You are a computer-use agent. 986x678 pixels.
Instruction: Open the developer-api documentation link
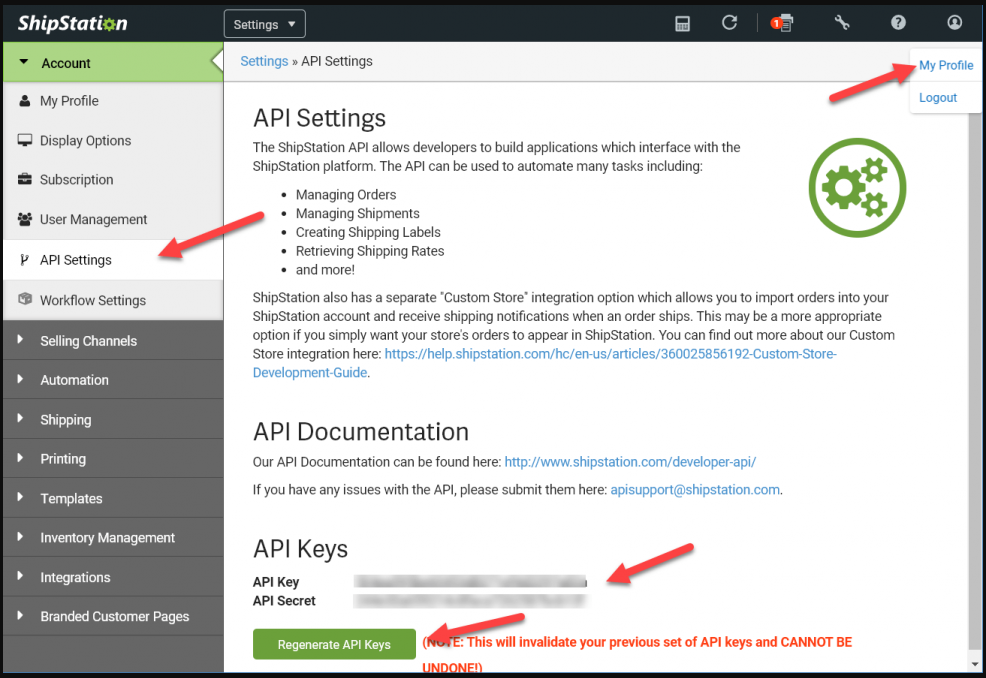630,462
